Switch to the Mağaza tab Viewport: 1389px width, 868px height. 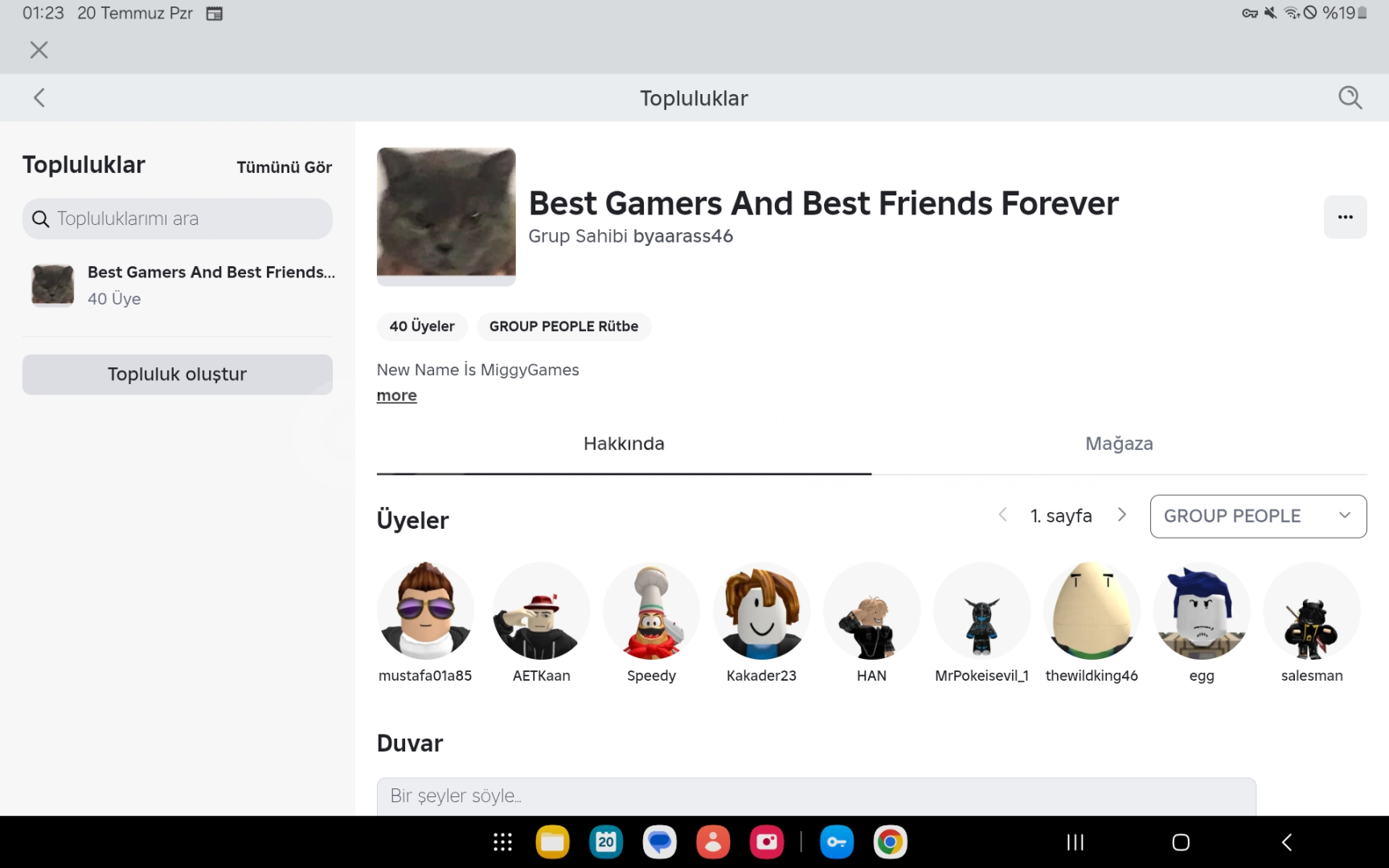click(1119, 444)
